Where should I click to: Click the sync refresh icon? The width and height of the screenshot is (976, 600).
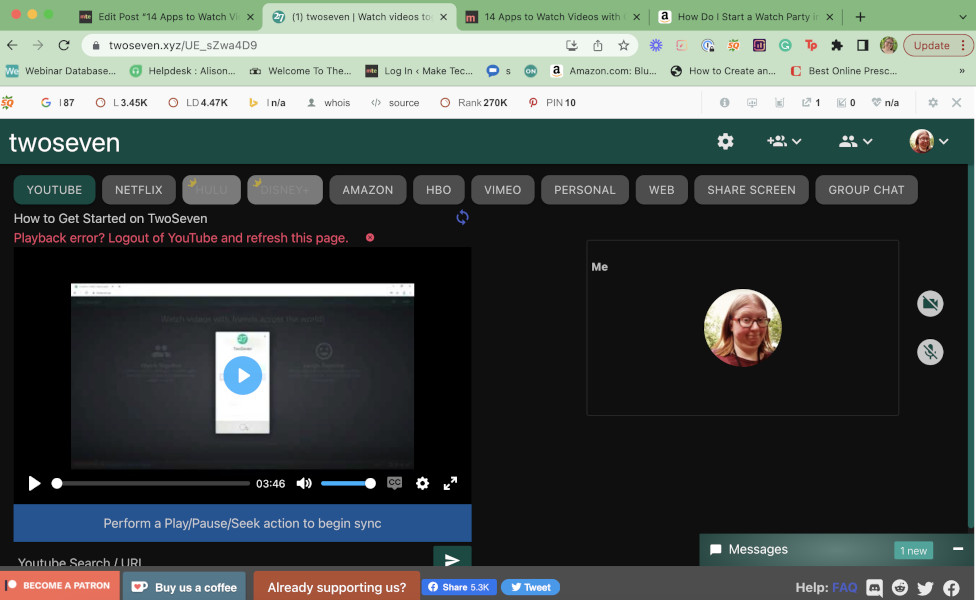[x=462, y=217]
